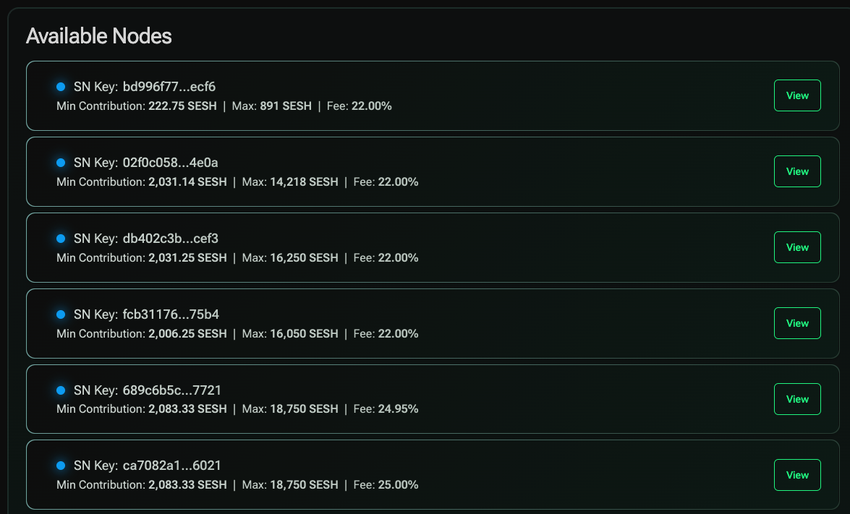Screen dimensions: 850x514
Task: Click blue status dot for node db402c3b...cef3
Action: click(61, 239)
